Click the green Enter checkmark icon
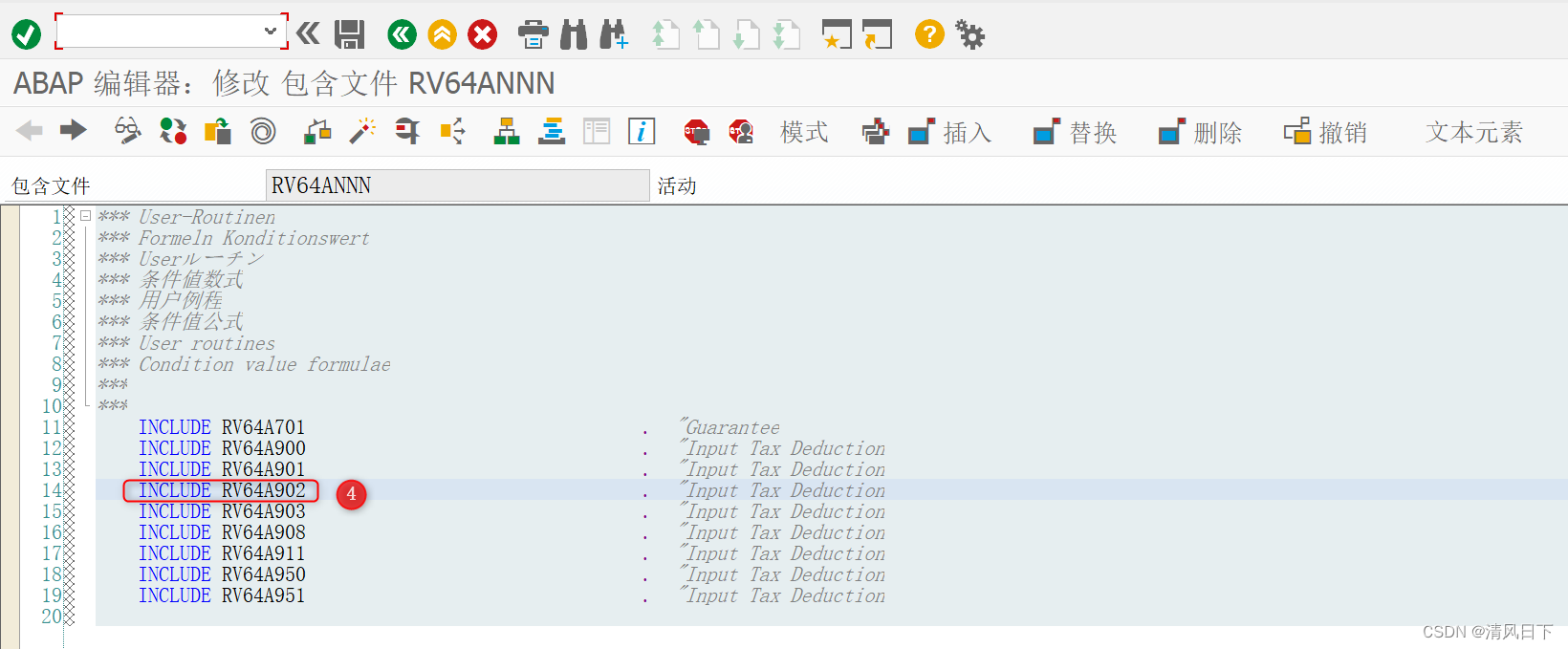1568x649 pixels. pyautogui.click(x=26, y=35)
